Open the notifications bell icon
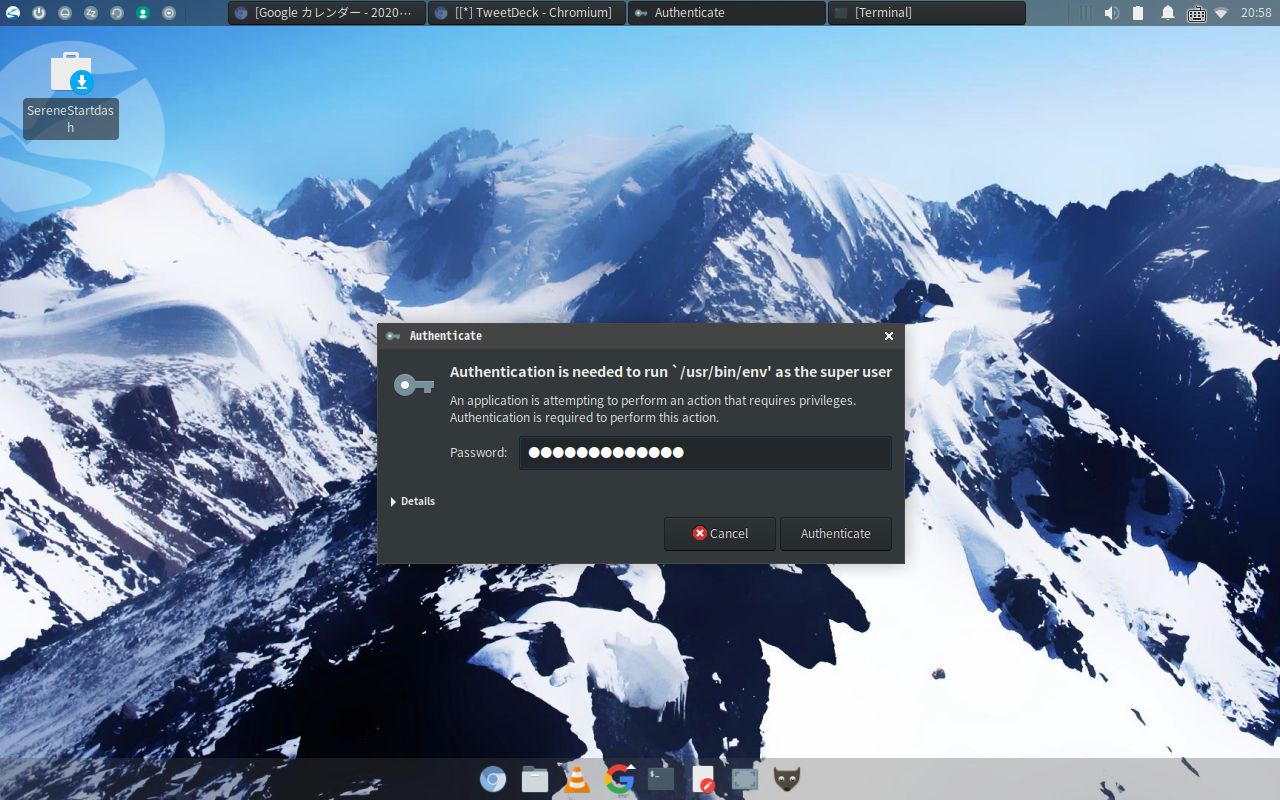This screenshot has width=1280, height=800. pos(1167,13)
